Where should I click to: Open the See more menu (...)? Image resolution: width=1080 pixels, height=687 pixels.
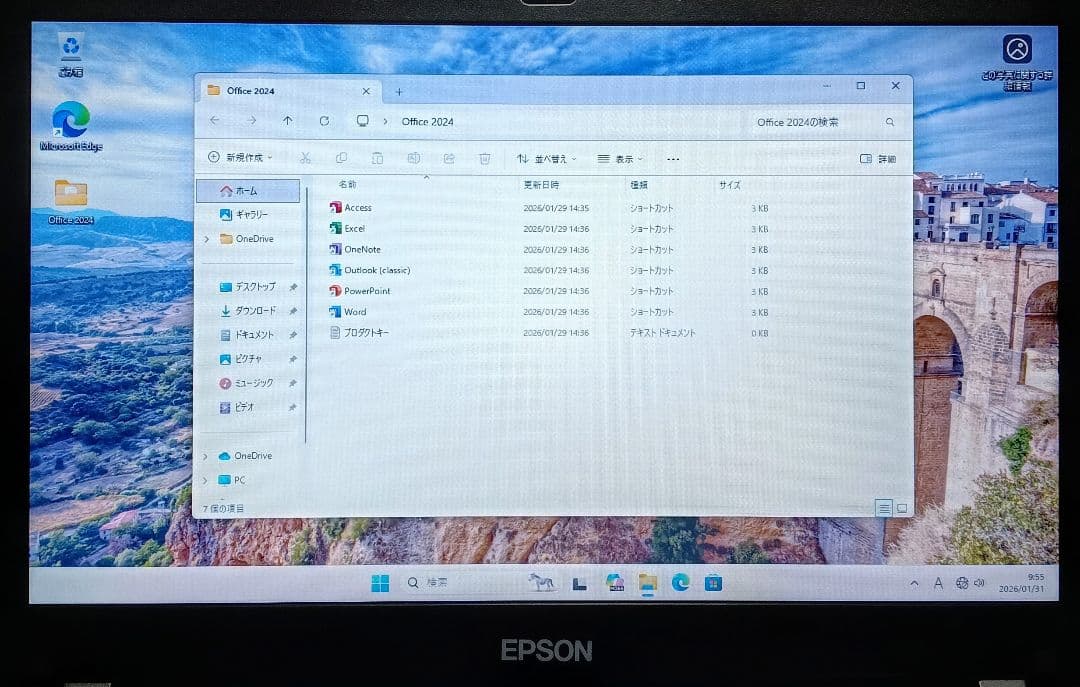(x=672, y=158)
